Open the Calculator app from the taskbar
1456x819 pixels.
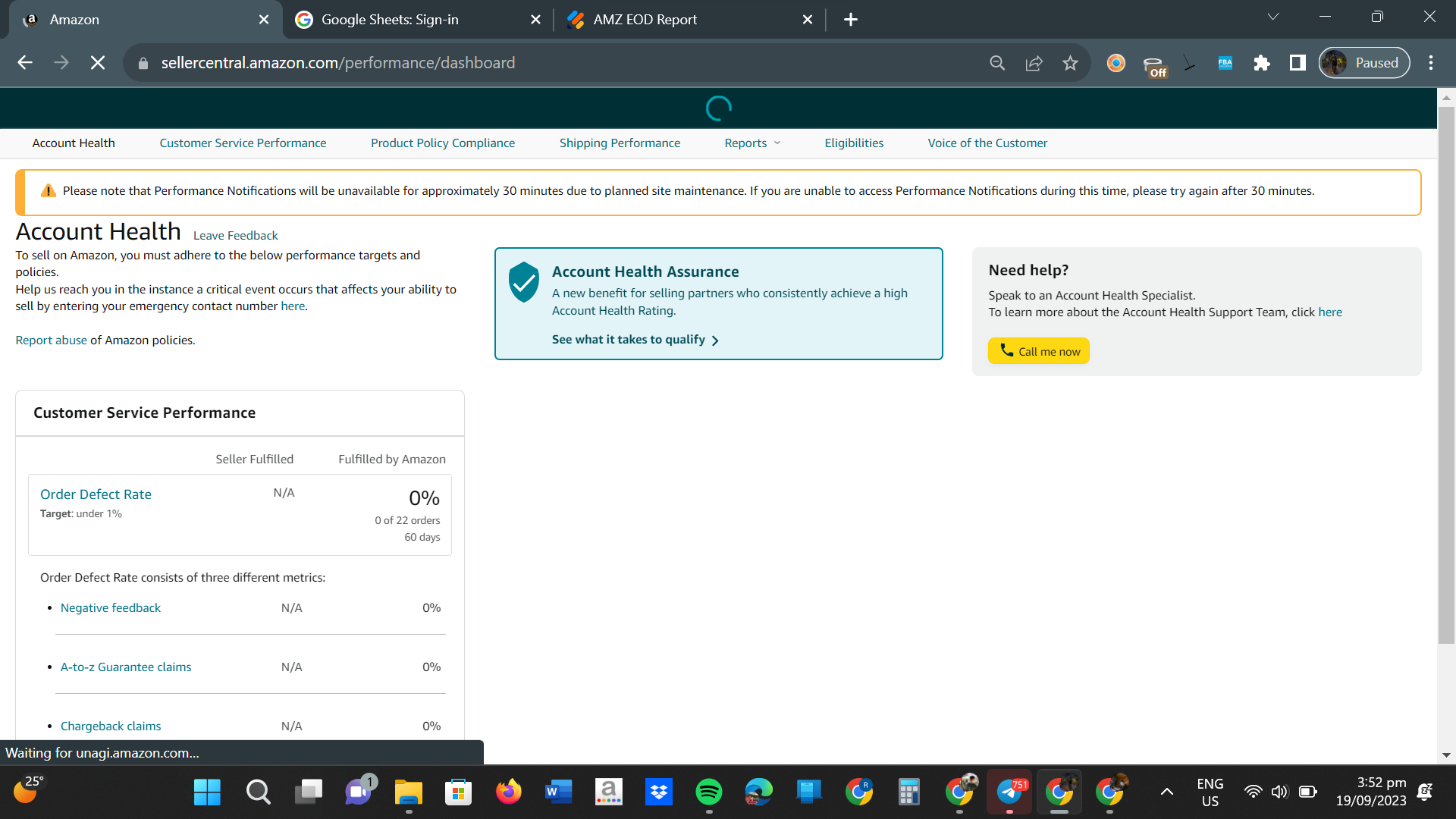pos(908,792)
